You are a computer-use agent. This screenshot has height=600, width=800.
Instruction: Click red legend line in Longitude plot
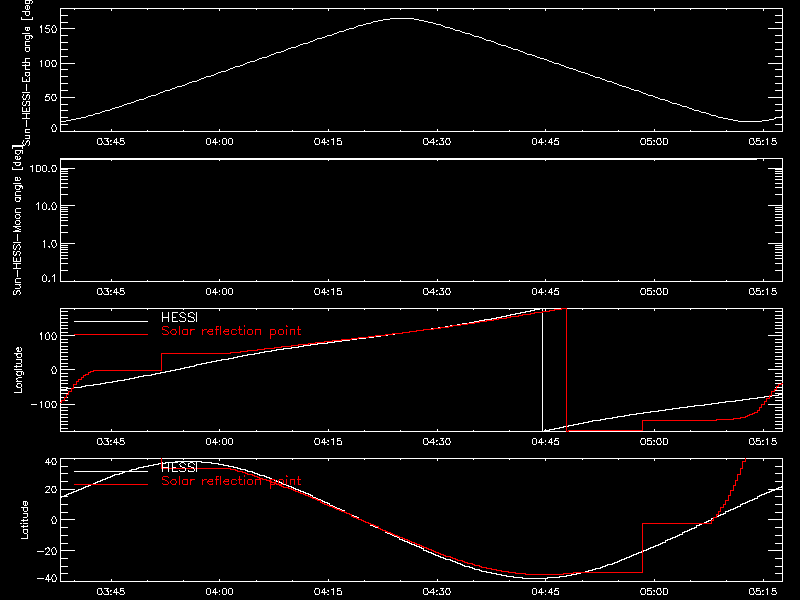(111, 335)
